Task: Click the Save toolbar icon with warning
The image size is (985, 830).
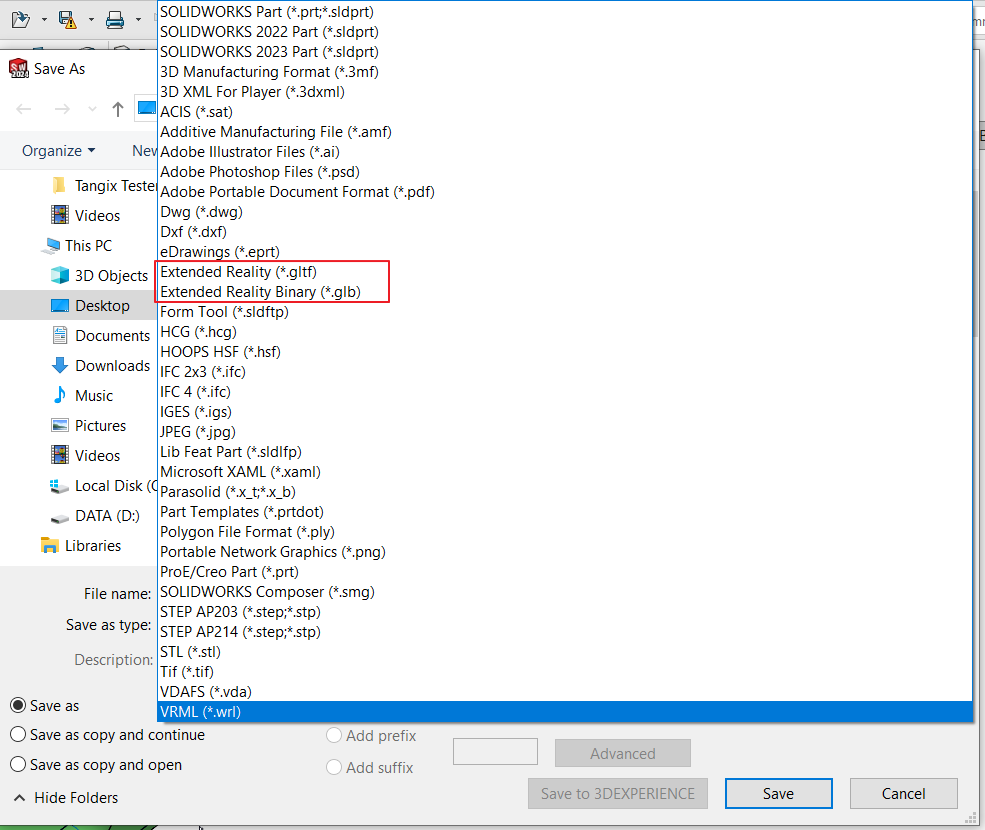Action: [67, 19]
